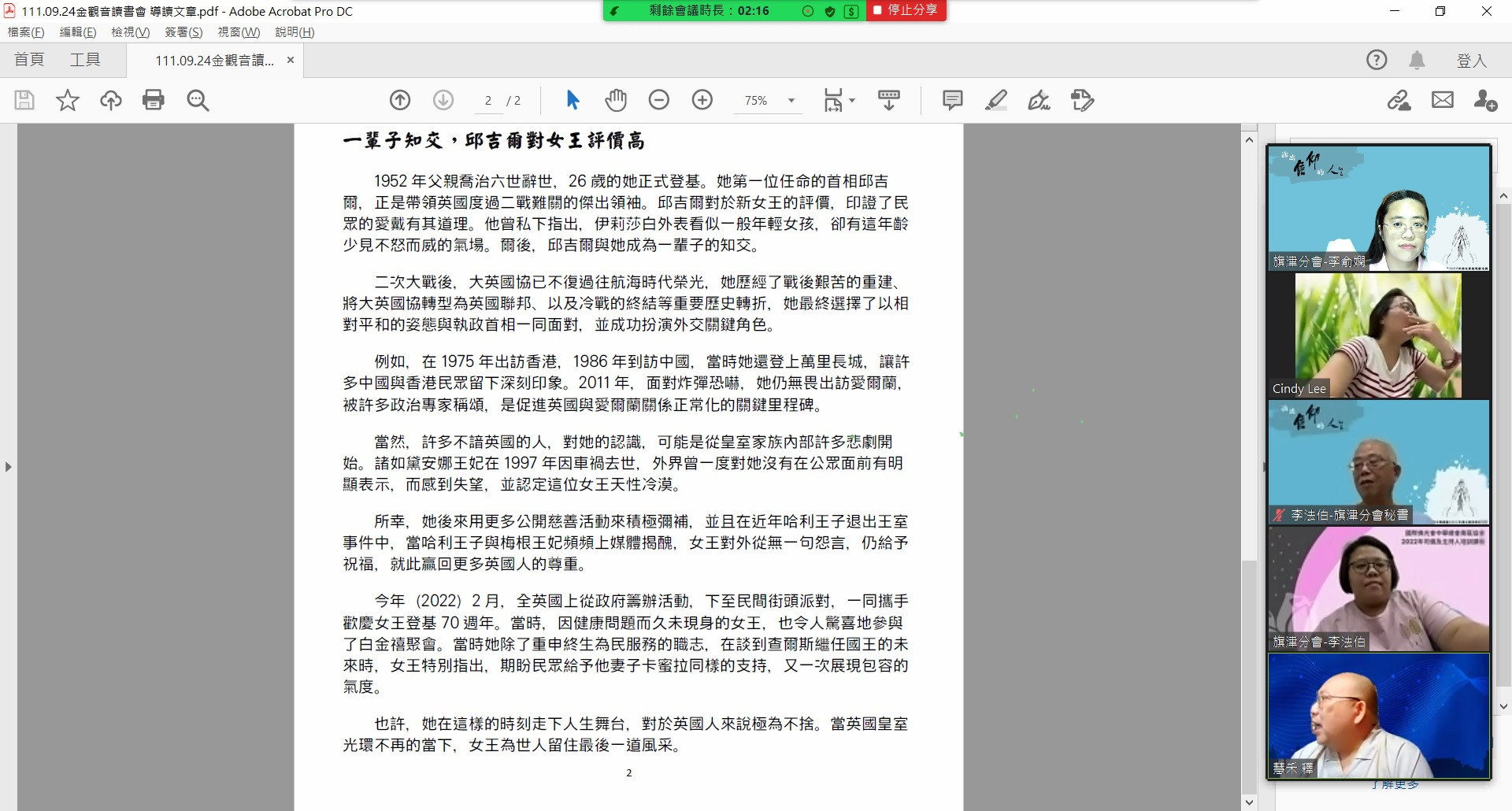This screenshot has height=811, width=1512.
Task: Zoom in with the plus icon
Action: point(702,100)
